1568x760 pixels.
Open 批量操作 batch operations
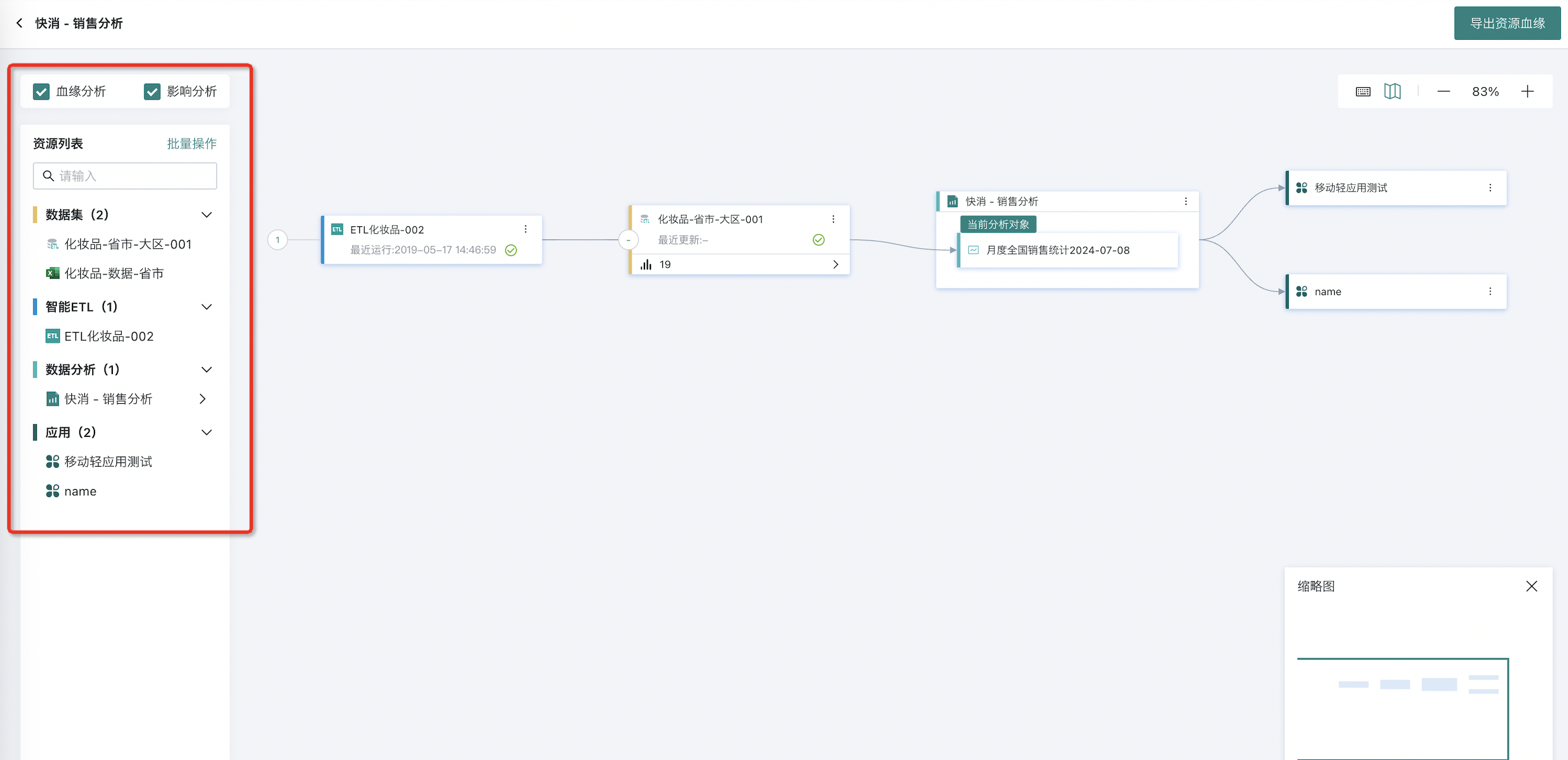click(x=192, y=144)
